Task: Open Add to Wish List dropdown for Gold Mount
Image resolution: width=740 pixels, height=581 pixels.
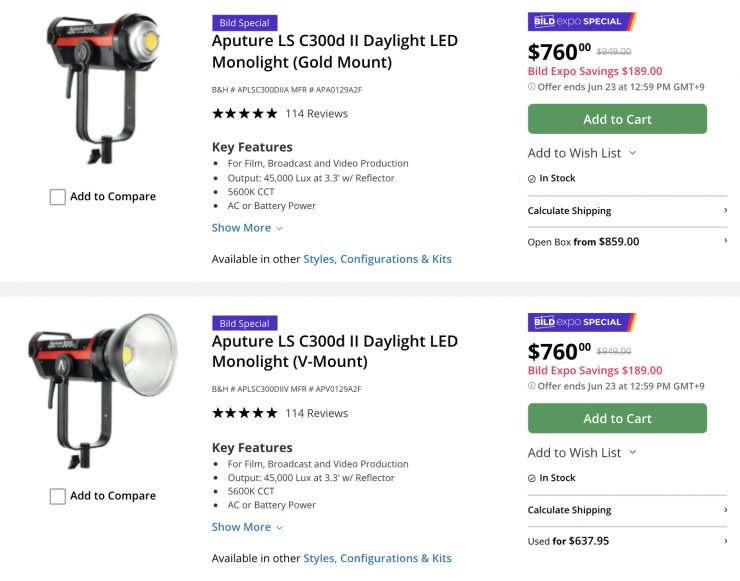Action: point(582,153)
